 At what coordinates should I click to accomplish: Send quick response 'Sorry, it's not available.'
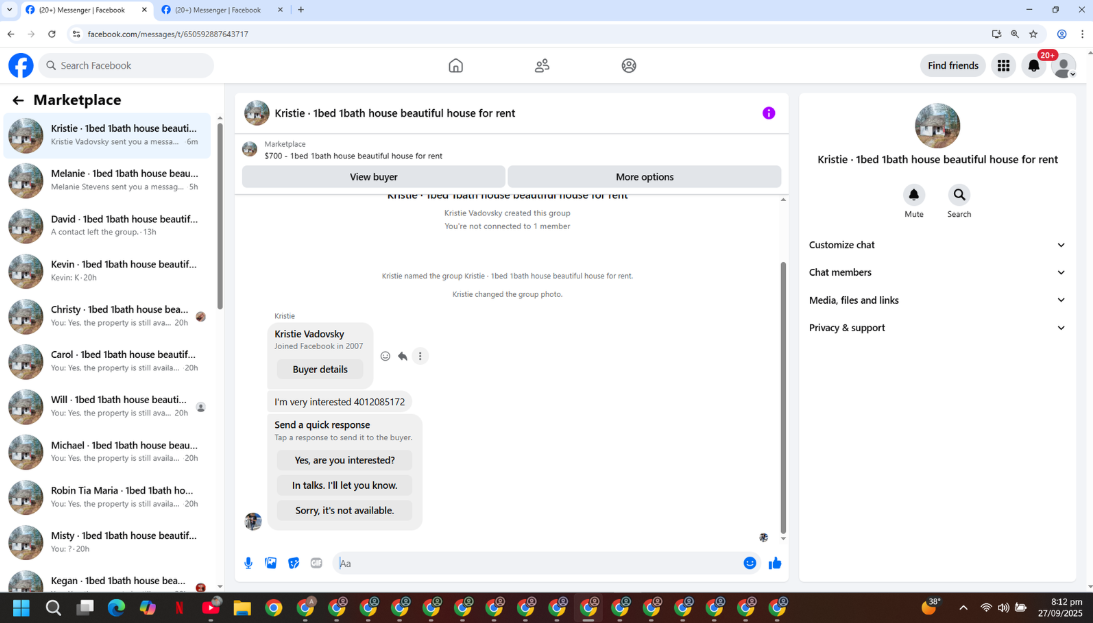tap(344, 510)
